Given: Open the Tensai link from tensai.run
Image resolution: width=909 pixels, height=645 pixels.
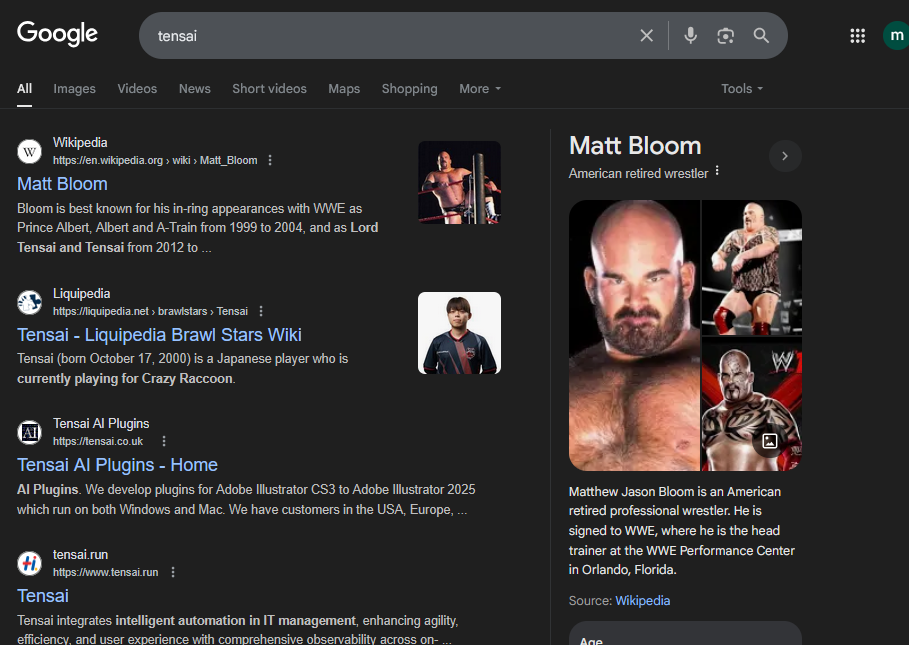Looking at the screenshot, I should pyautogui.click(x=43, y=596).
